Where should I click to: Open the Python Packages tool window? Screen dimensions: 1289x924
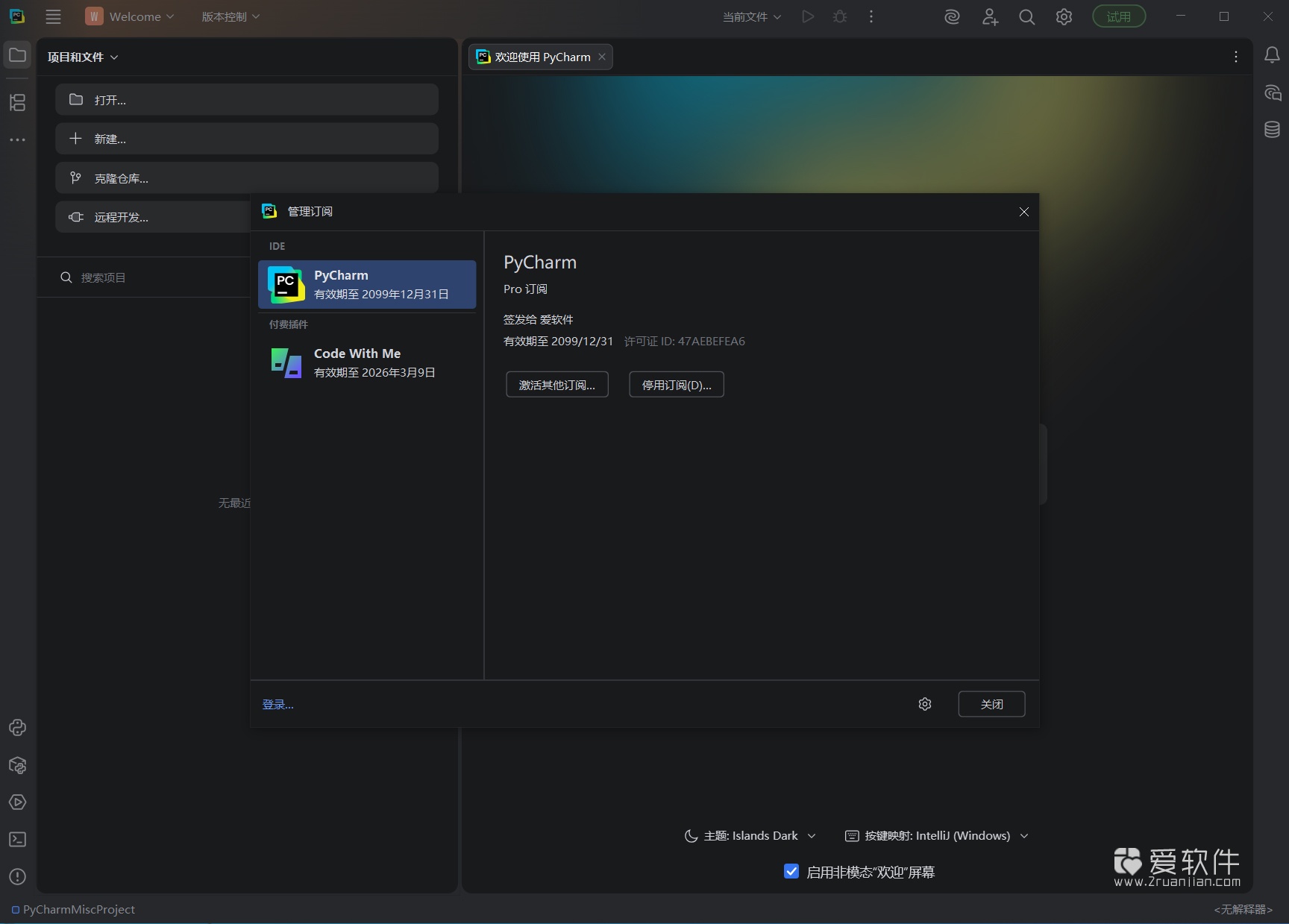17,766
